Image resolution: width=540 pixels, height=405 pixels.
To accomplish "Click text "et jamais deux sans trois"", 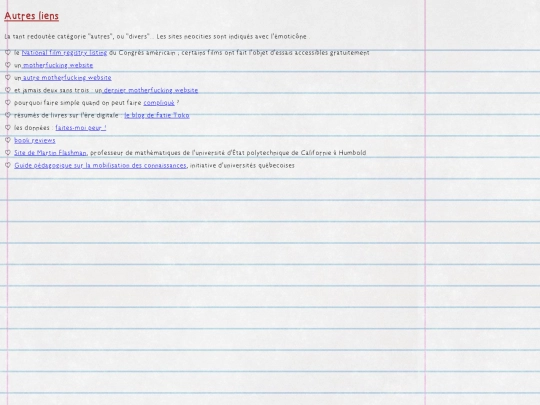I will click(x=52, y=90).
